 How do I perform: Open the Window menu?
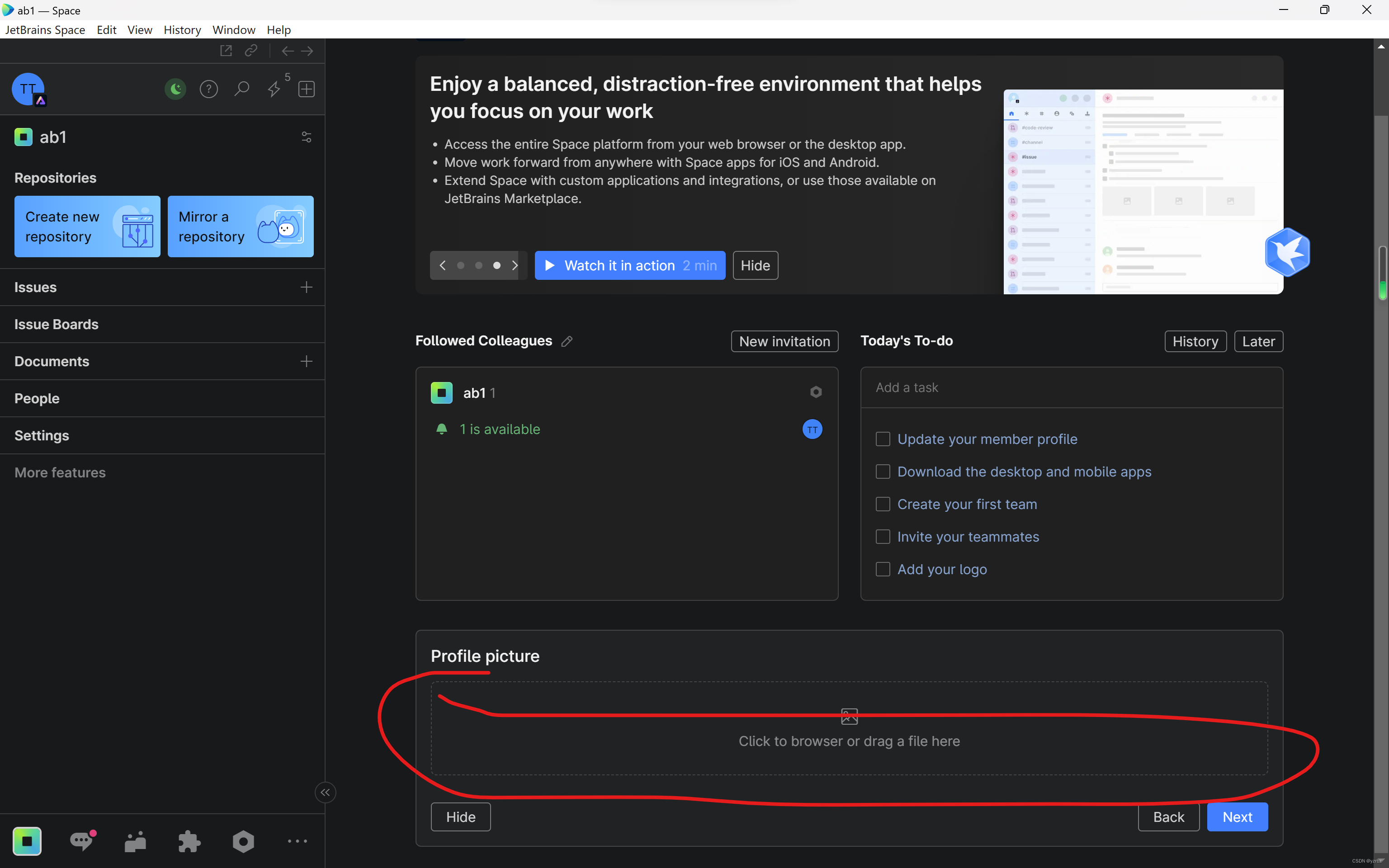click(x=234, y=30)
